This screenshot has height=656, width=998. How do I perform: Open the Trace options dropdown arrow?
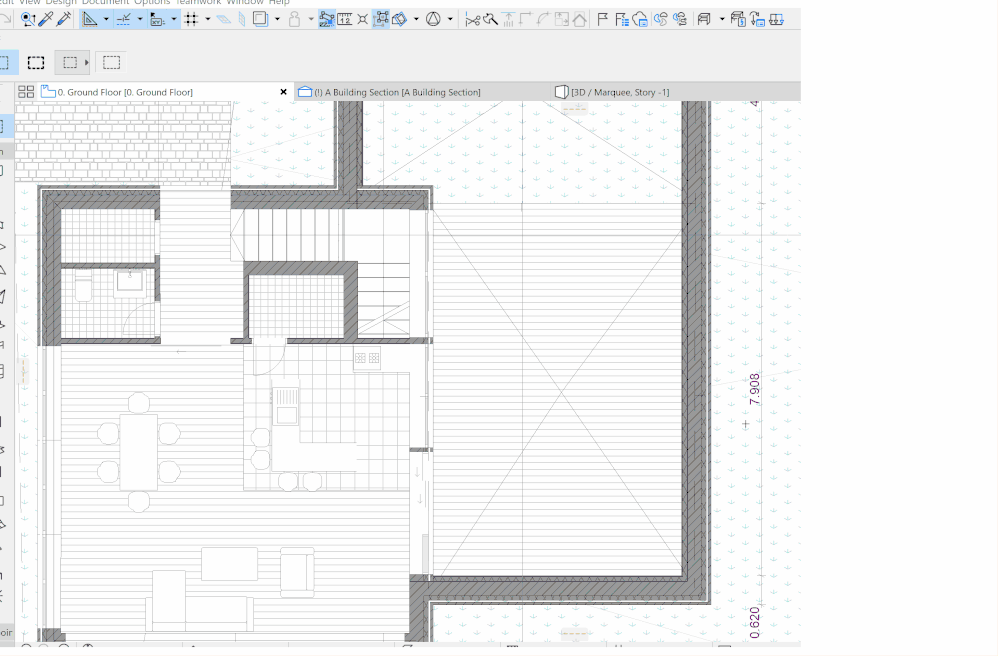(277, 20)
